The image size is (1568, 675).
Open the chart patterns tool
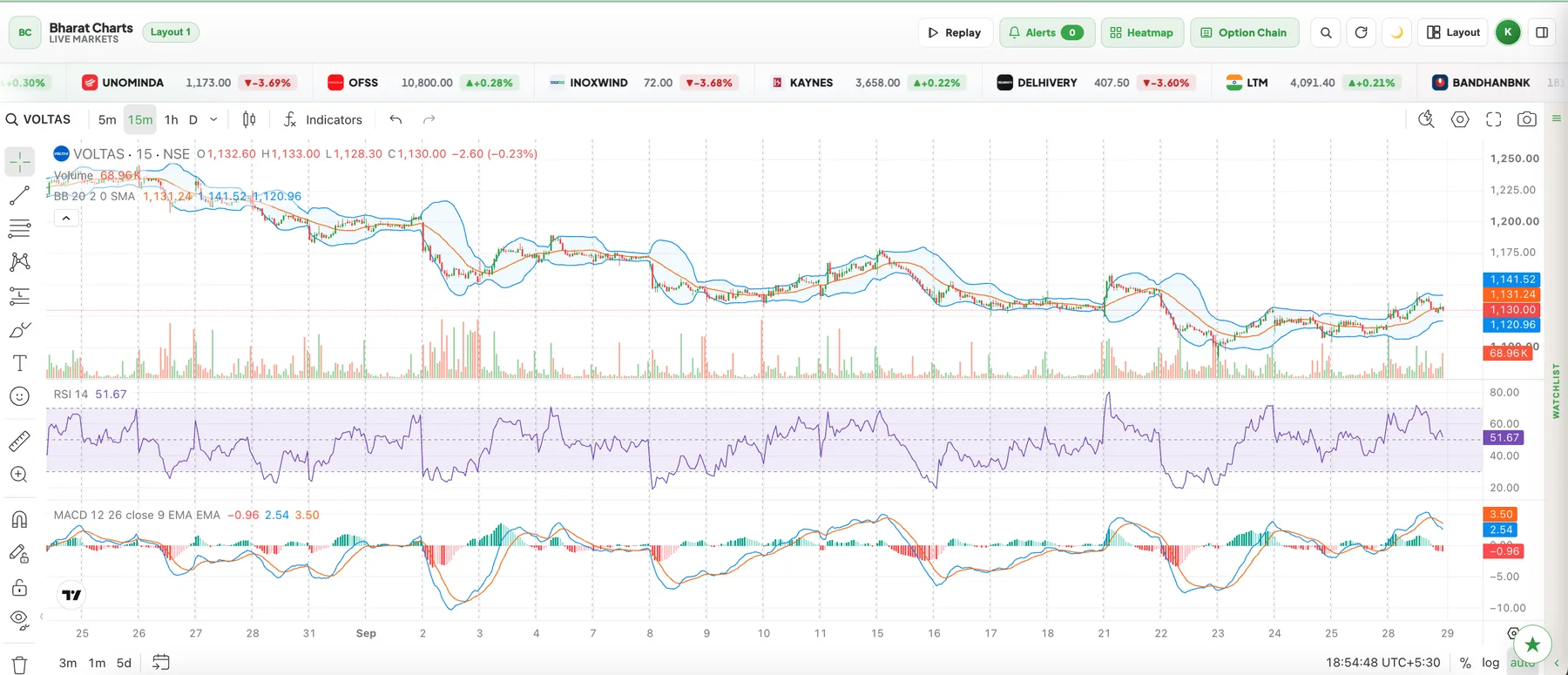(x=19, y=262)
